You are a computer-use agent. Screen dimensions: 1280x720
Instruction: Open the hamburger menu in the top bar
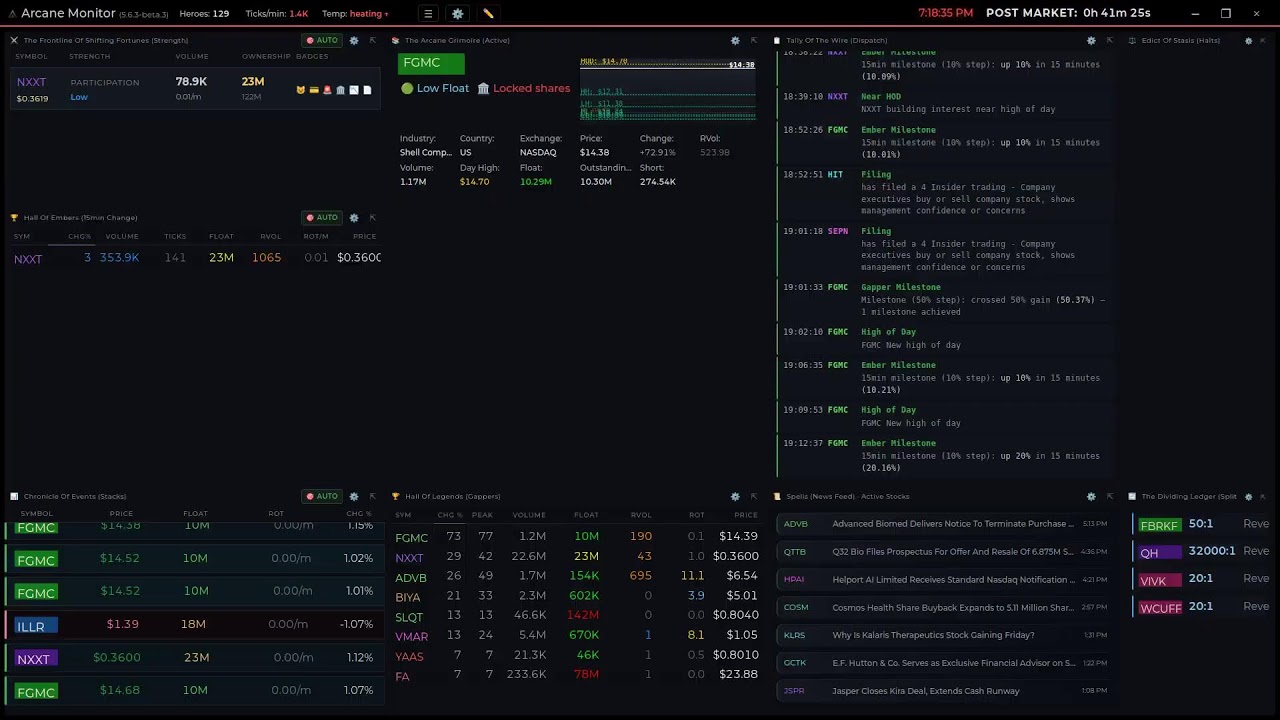tap(428, 14)
